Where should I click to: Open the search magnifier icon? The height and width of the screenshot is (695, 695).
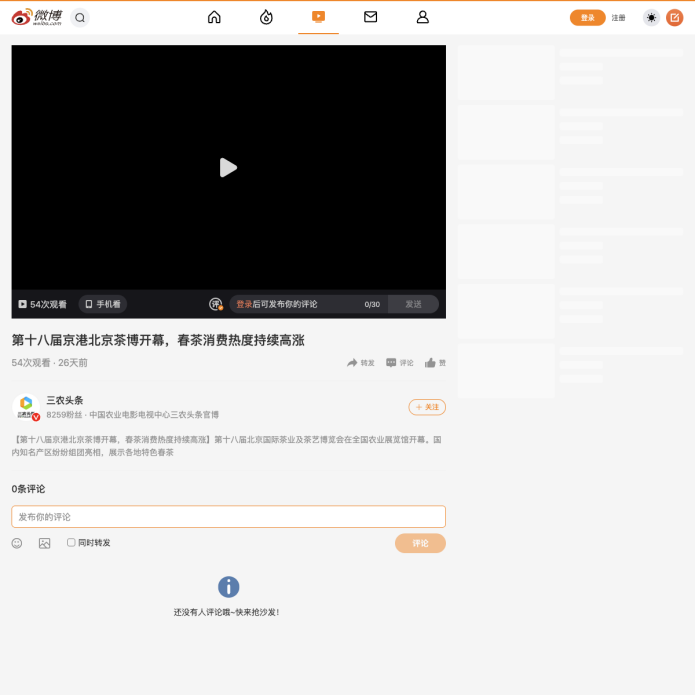pos(80,18)
